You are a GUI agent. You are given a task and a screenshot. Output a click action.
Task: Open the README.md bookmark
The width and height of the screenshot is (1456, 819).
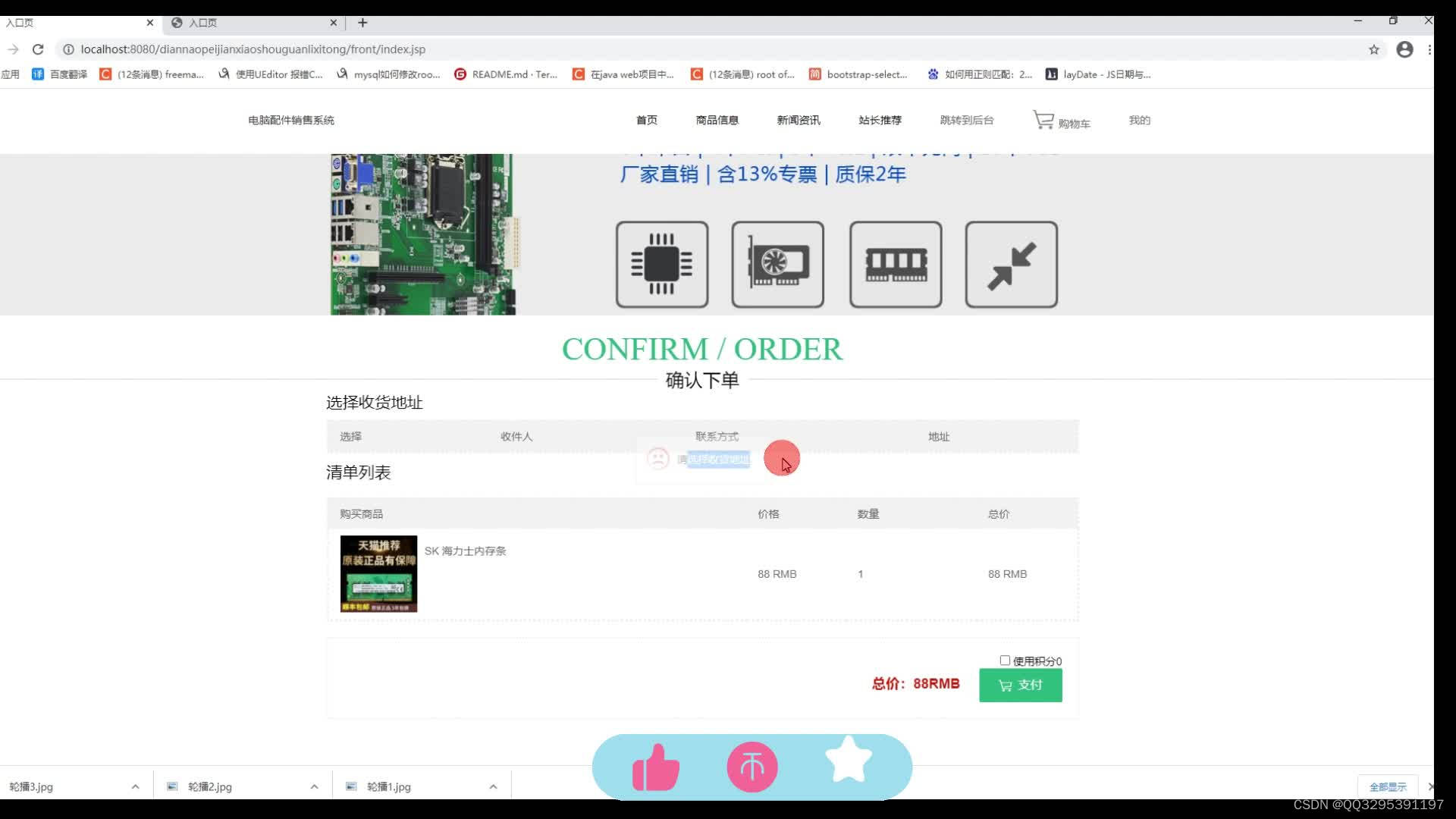point(505,74)
